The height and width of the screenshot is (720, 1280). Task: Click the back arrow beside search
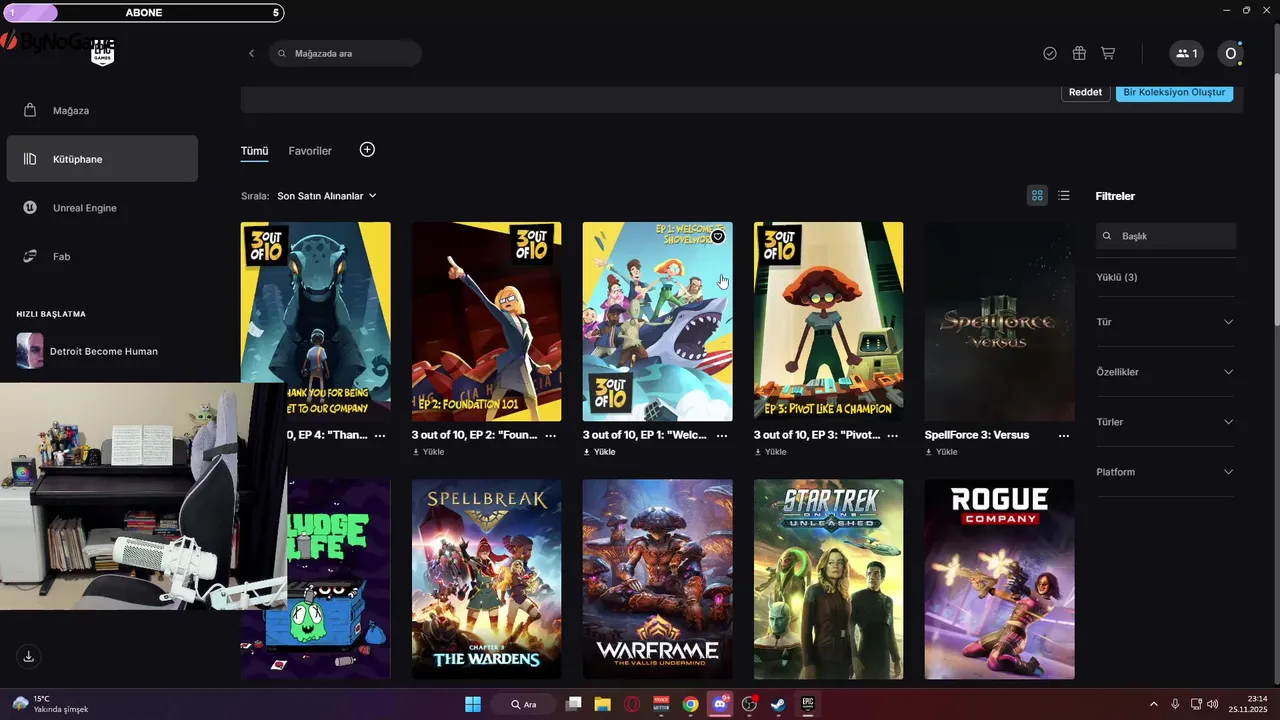coord(251,53)
